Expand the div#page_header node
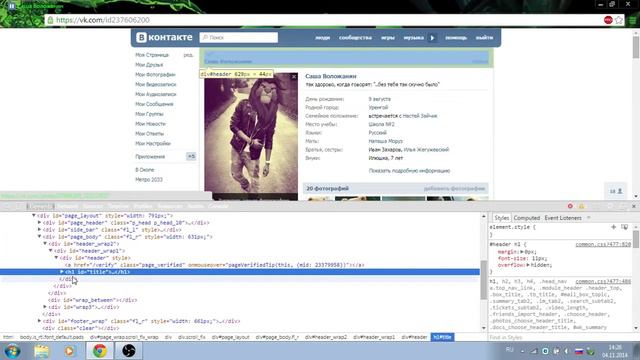Screen dimensions: 640x360 coord(40,223)
